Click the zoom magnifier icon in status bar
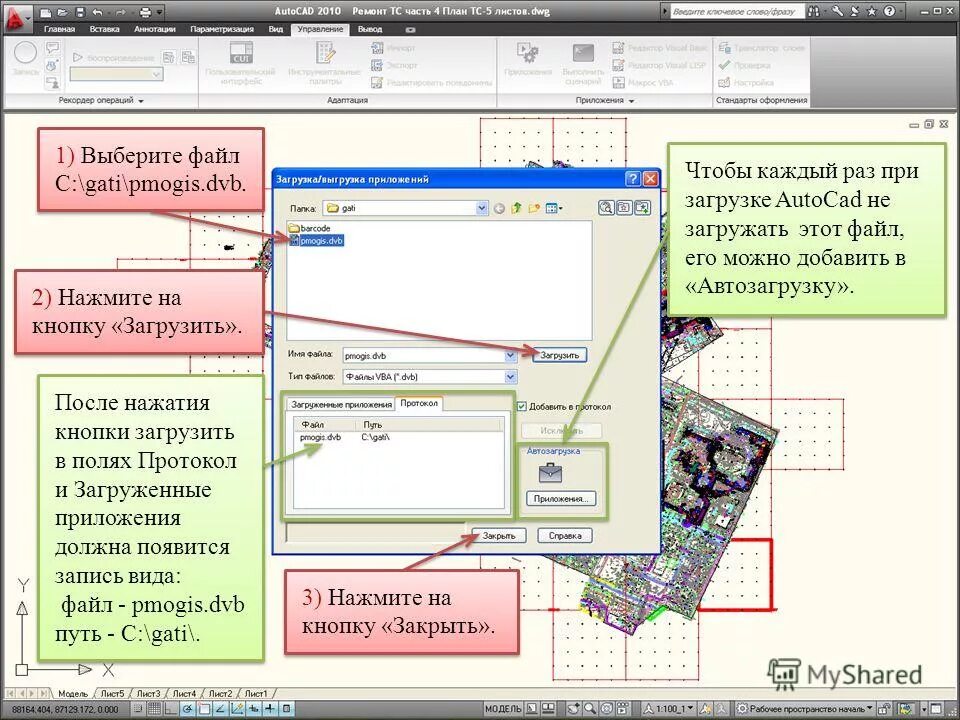Viewport: 960px width, 720px height. coord(590,708)
